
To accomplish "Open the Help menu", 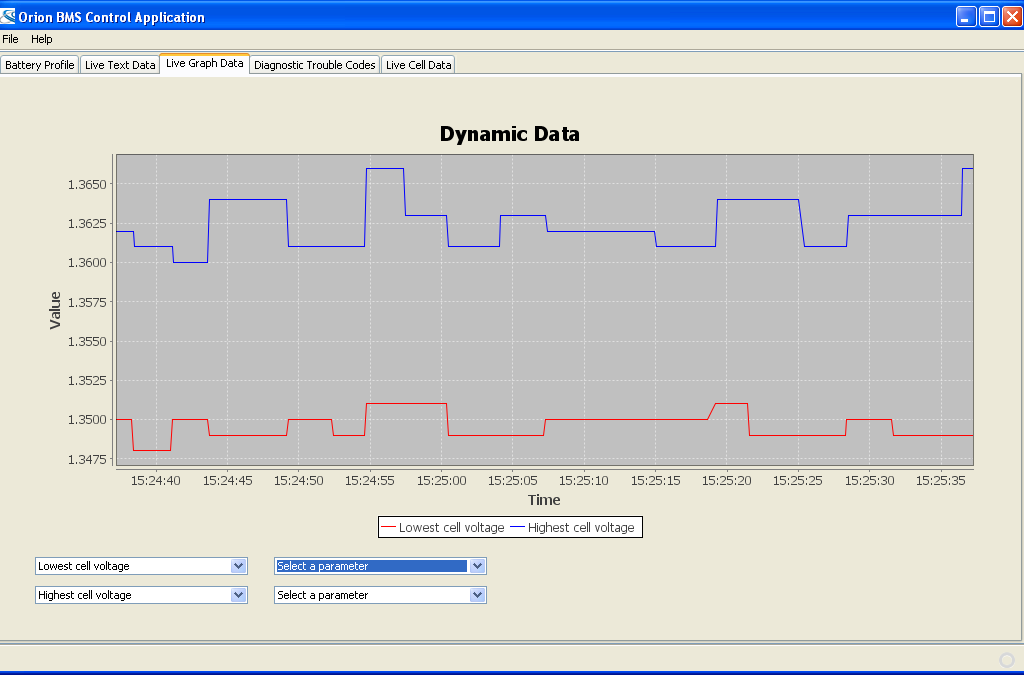I will [42, 39].
